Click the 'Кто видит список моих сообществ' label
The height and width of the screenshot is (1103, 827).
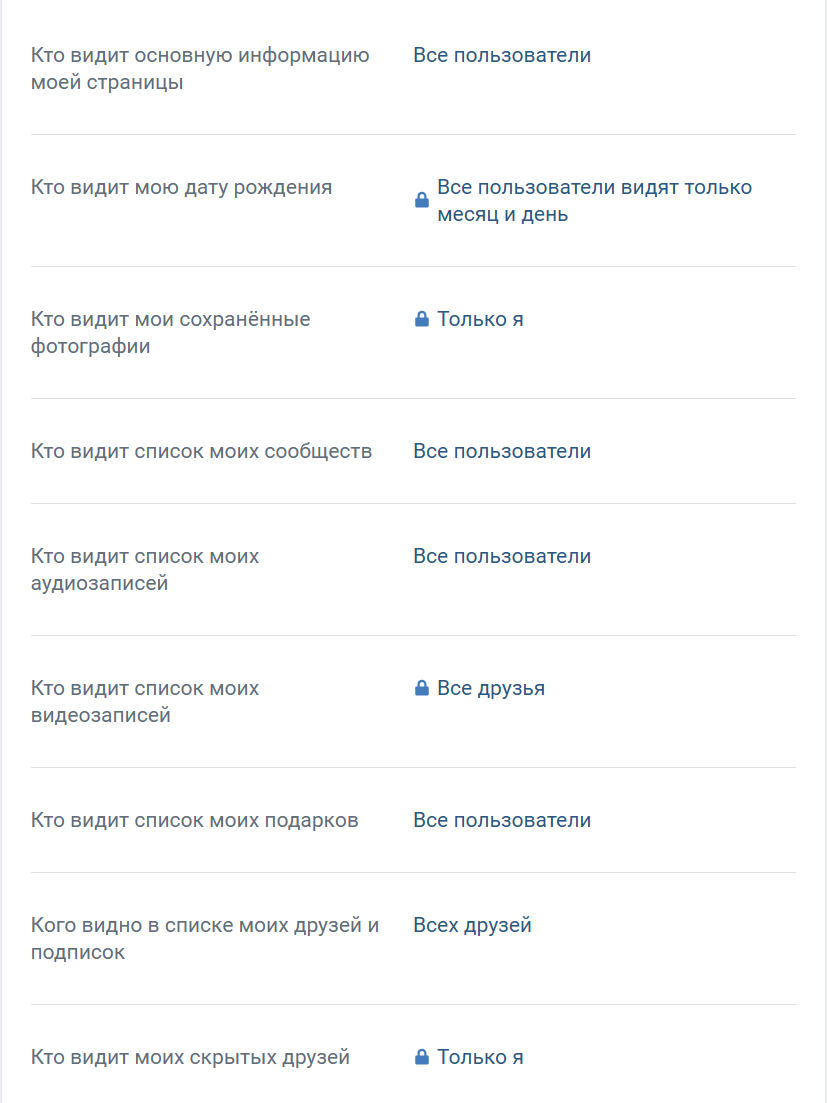click(x=201, y=451)
